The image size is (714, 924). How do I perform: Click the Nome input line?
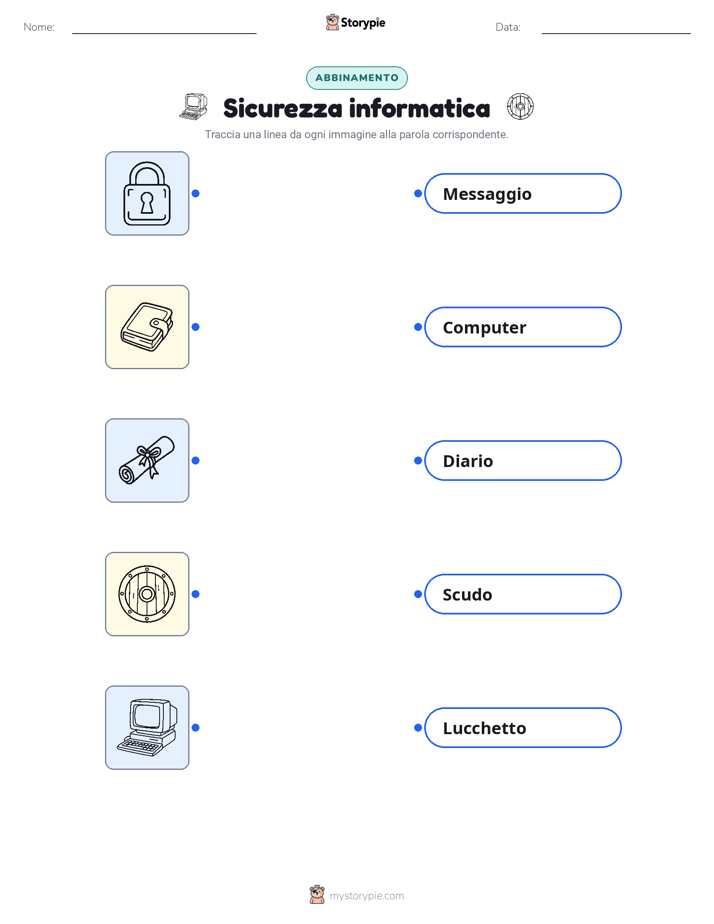click(164, 28)
